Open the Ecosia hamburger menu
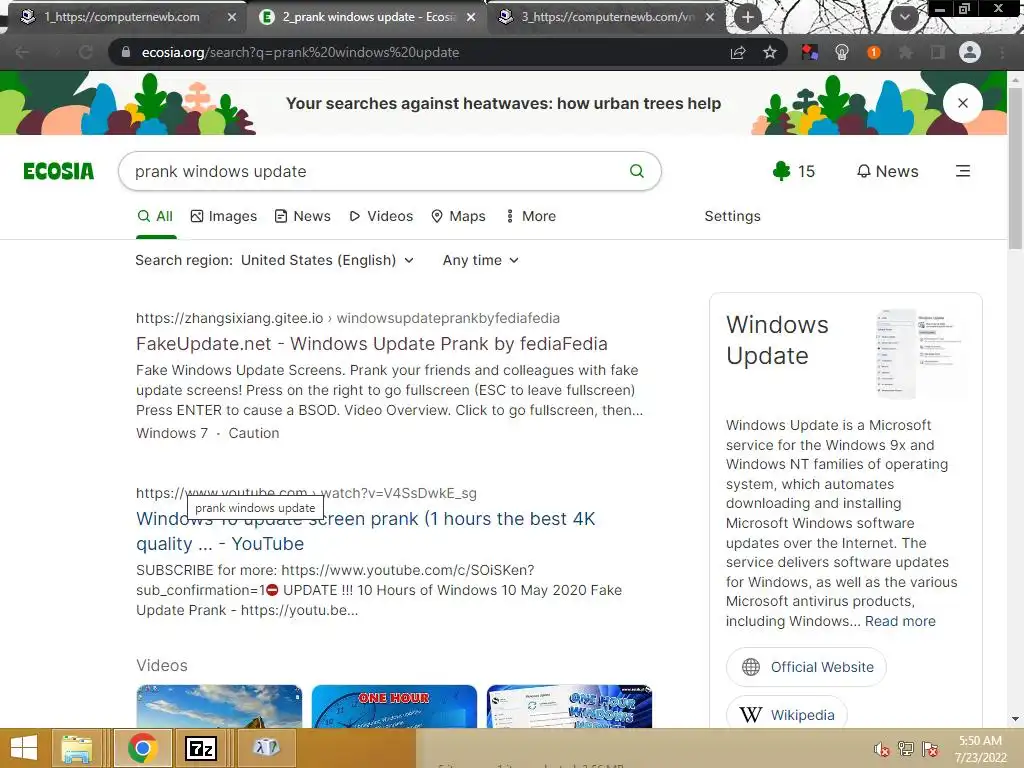 click(963, 171)
